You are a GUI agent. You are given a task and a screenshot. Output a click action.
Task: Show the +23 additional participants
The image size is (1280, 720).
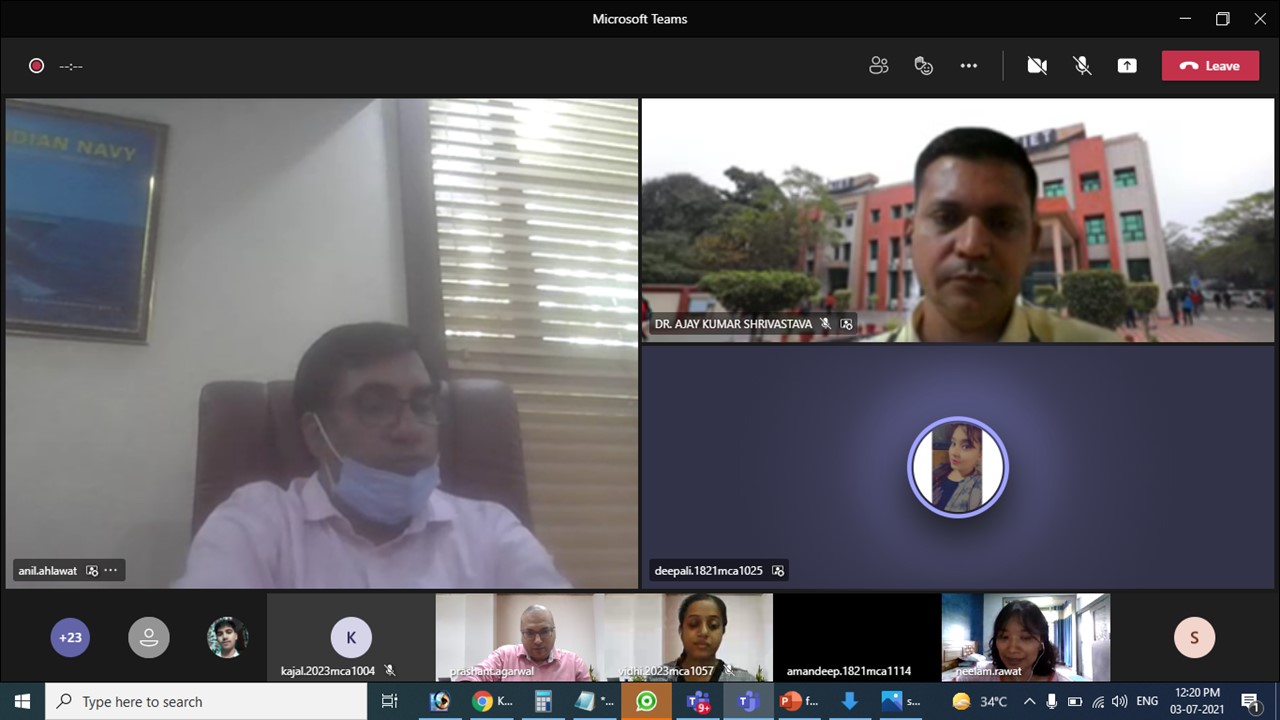[70, 637]
